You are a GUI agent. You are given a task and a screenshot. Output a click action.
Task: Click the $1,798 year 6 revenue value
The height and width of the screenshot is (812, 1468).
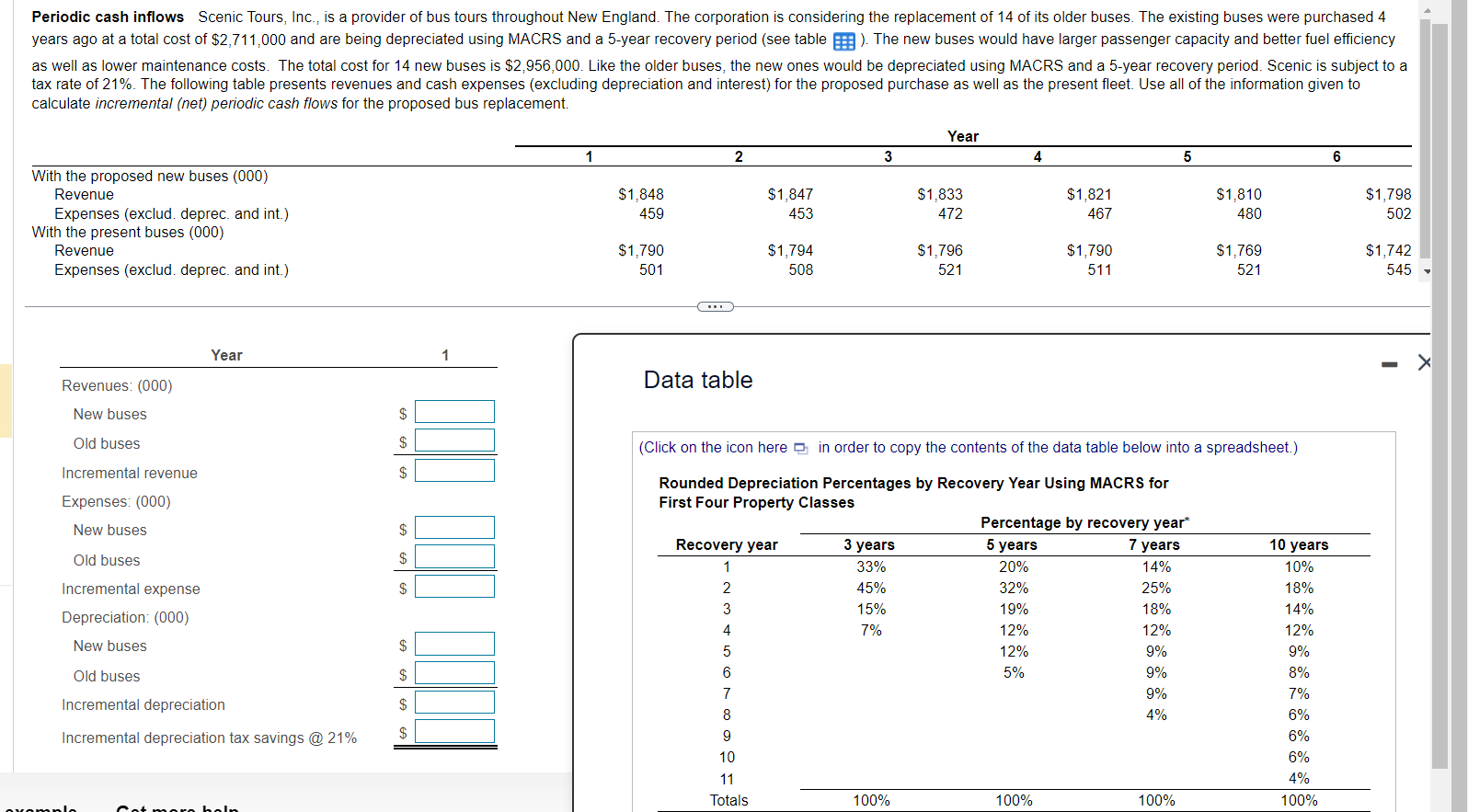pyautogui.click(x=1388, y=195)
